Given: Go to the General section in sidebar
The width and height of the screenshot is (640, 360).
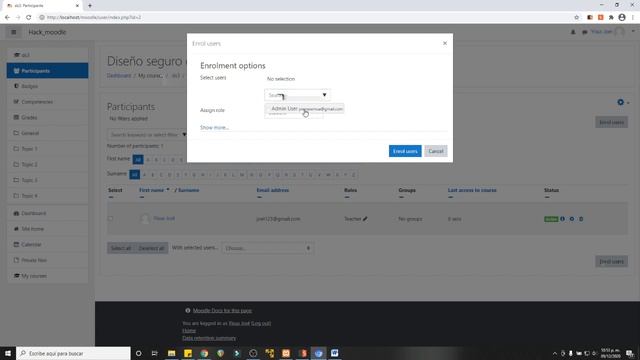Looking at the screenshot, I should (47, 133).
